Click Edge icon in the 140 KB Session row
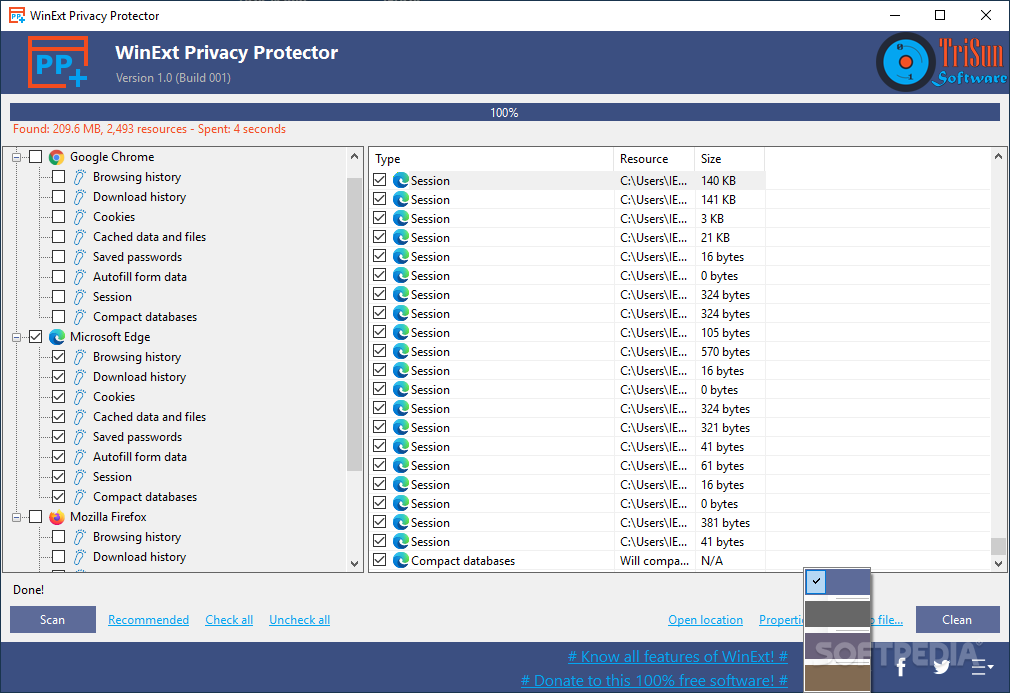Image resolution: width=1010 pixels, height=693 pixels. click(x=401, y=180)
